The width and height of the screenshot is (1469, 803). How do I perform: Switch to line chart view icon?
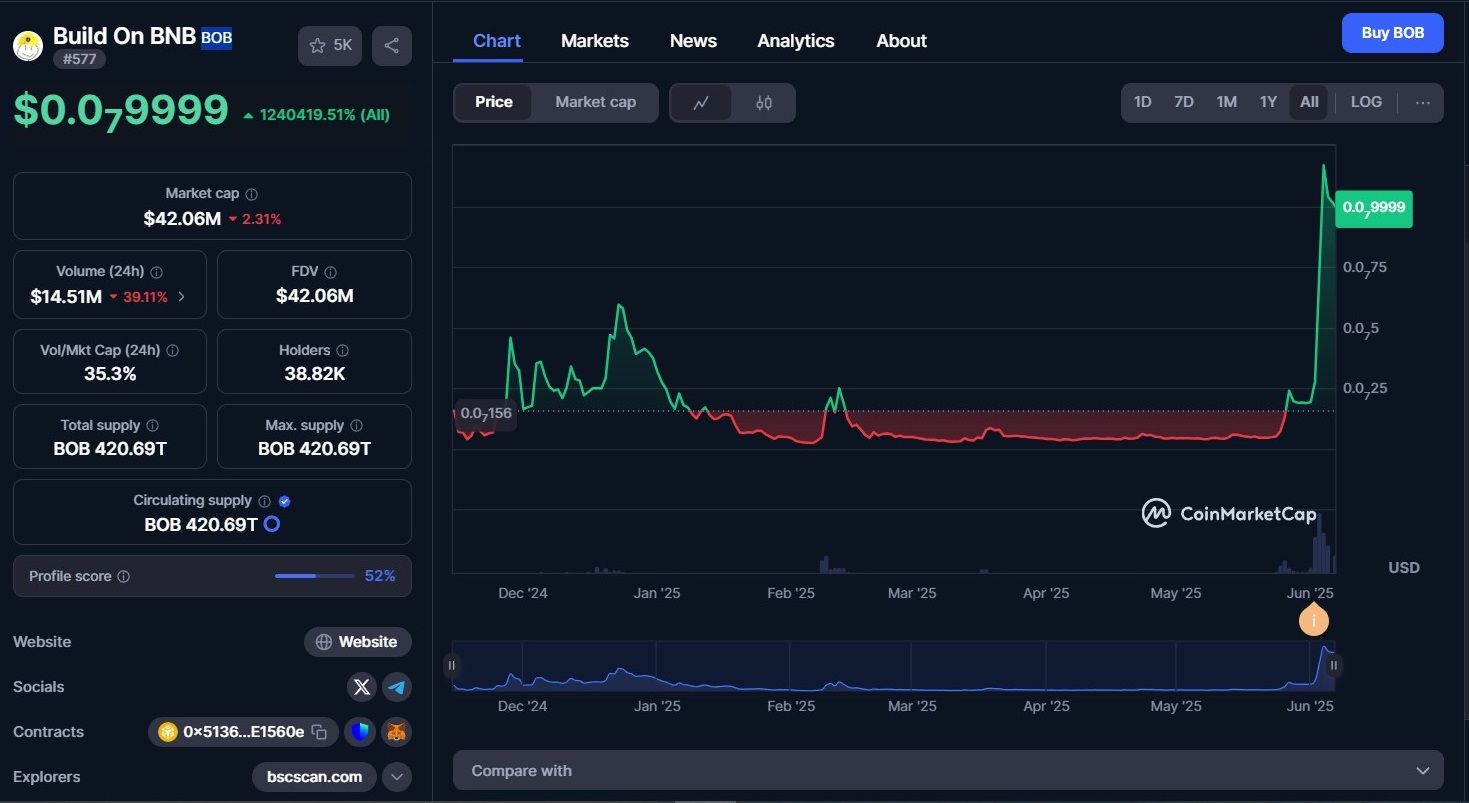(701, 102)
